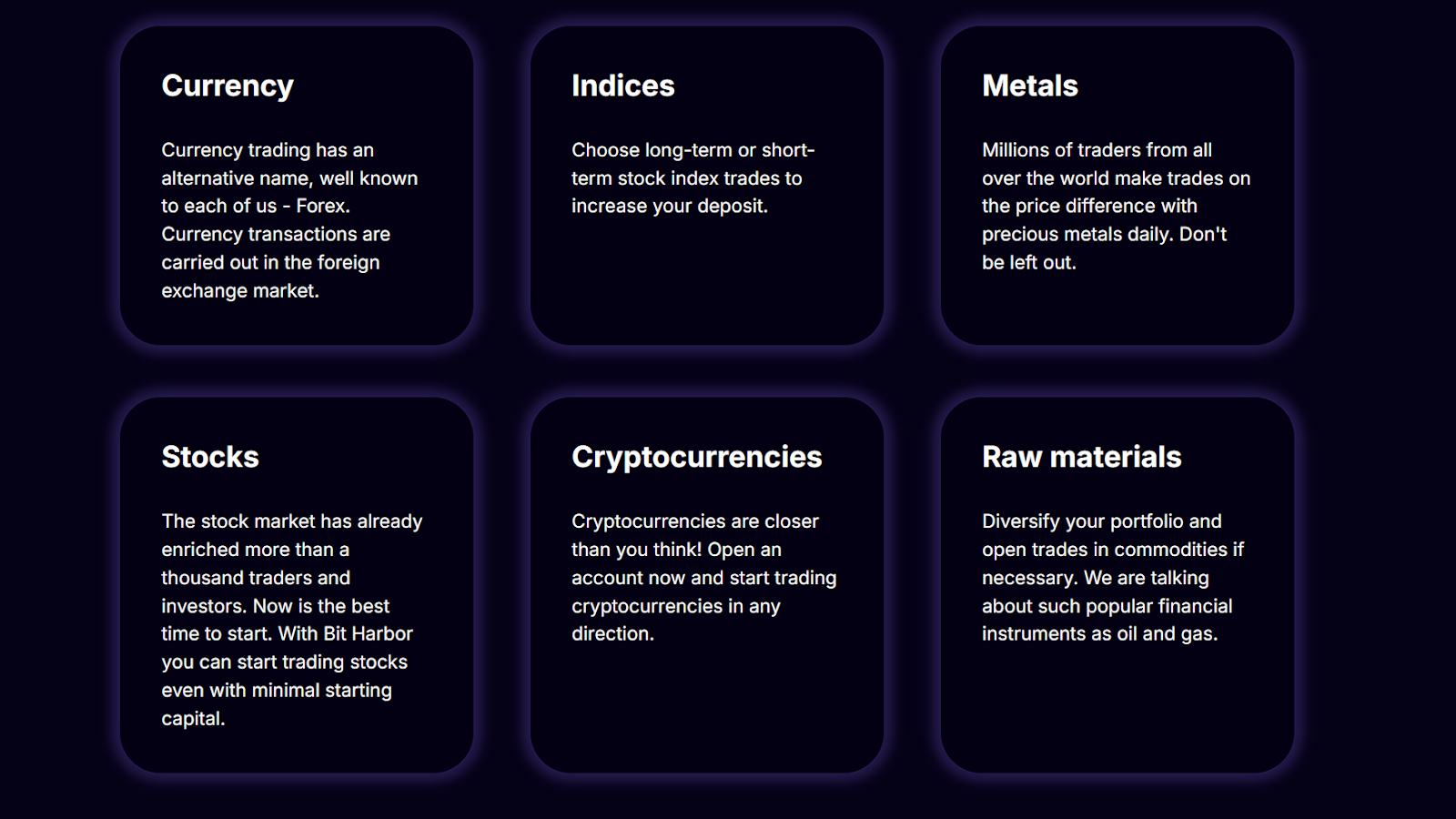This screenshot has height=819, width=1456.
Task: Select the Raw materials heading
Action: (1082, 457)
